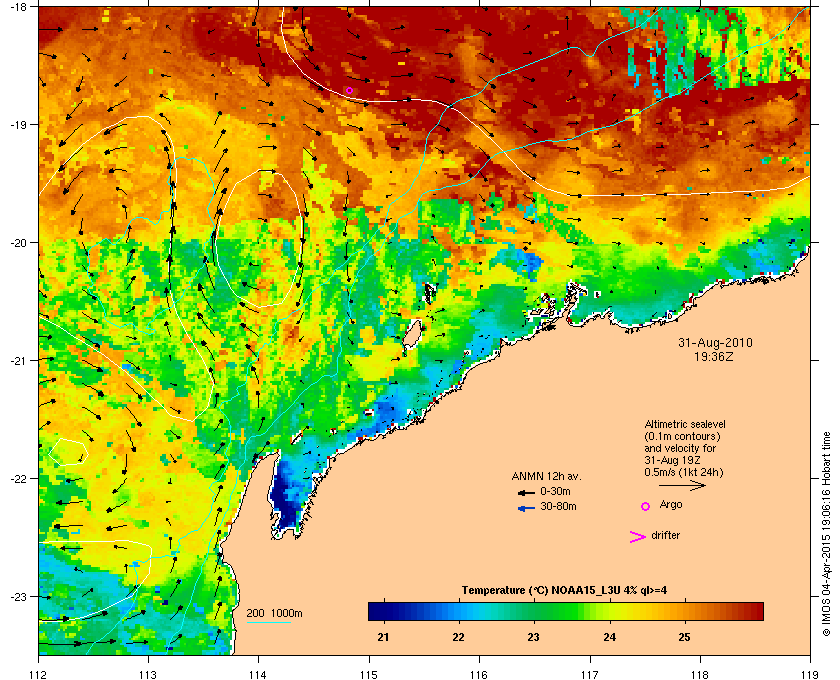This screenshot has width=840, height=680.
Task: Click the latitude axis label -23
Action: tap(18, 596)
